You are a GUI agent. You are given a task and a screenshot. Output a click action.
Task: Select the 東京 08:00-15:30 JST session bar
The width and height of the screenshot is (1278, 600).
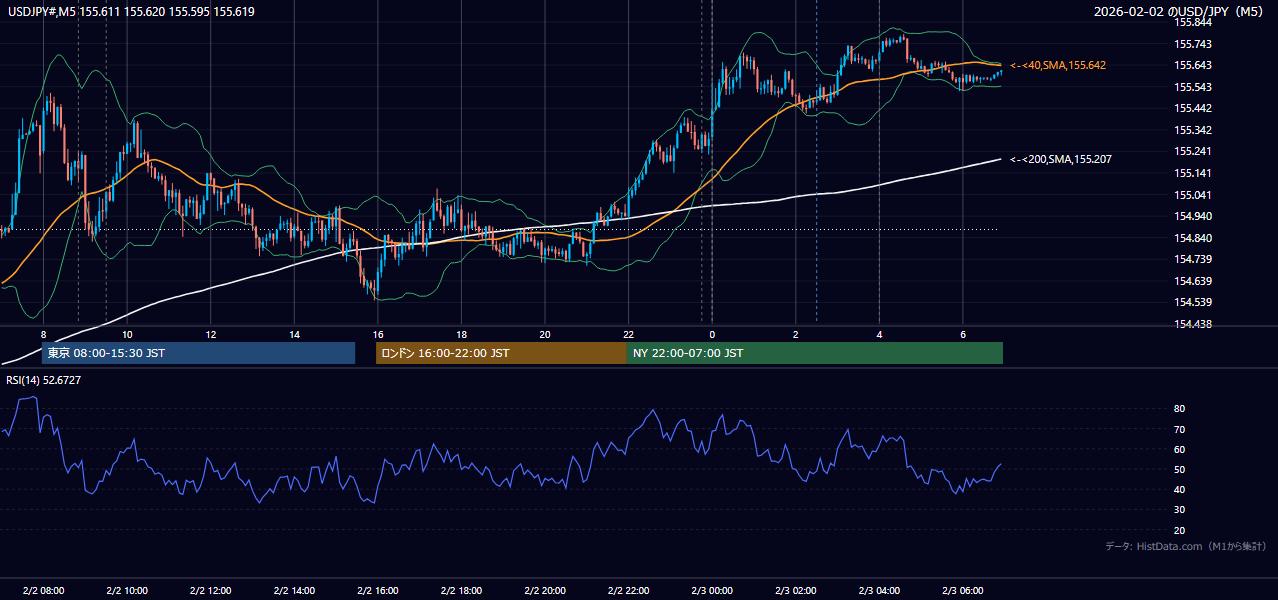coord(198,353)
